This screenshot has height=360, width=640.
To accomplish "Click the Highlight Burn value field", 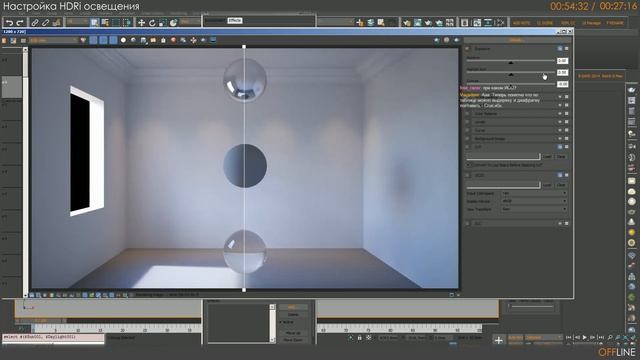I will point(562,72).
